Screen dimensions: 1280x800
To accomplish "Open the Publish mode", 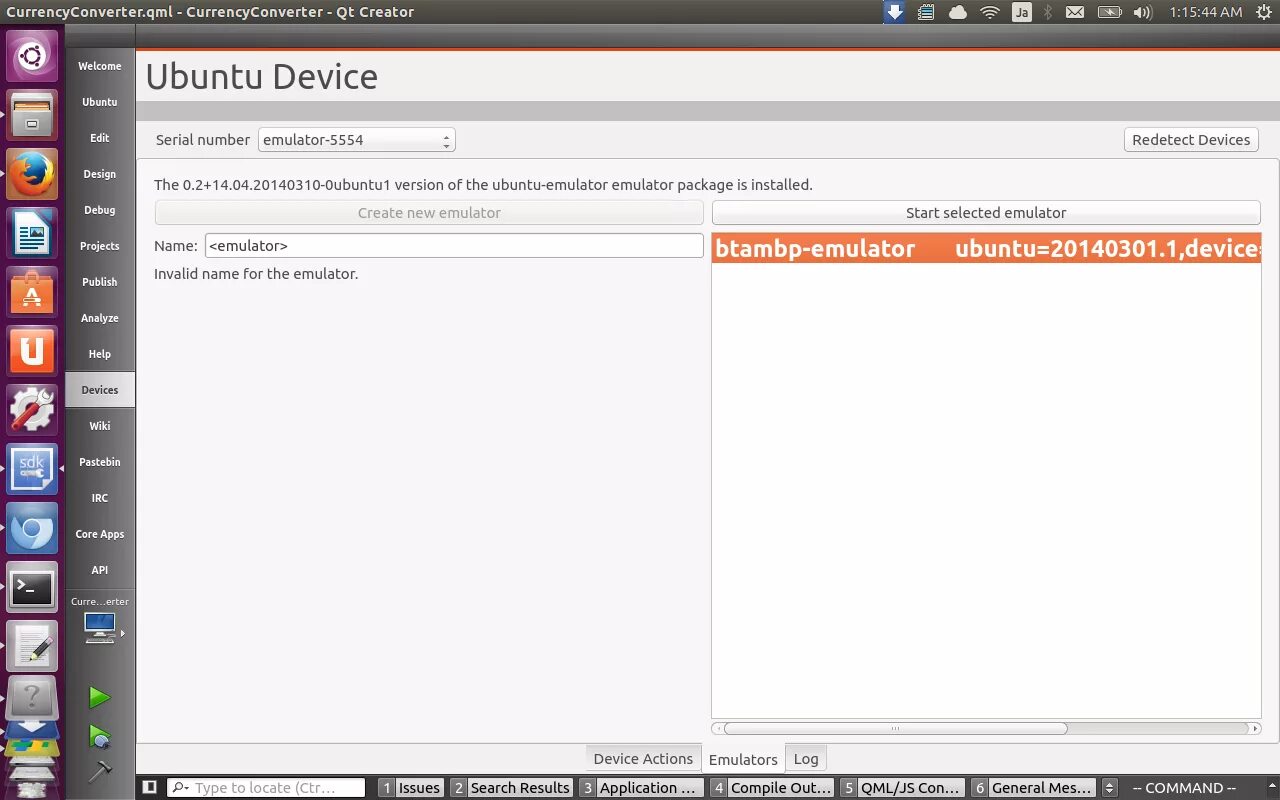I will pos(100,282).
